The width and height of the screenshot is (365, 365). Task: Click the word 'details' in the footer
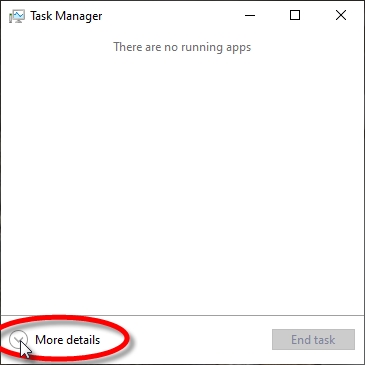pyautogui.click(x=82, y=340)
